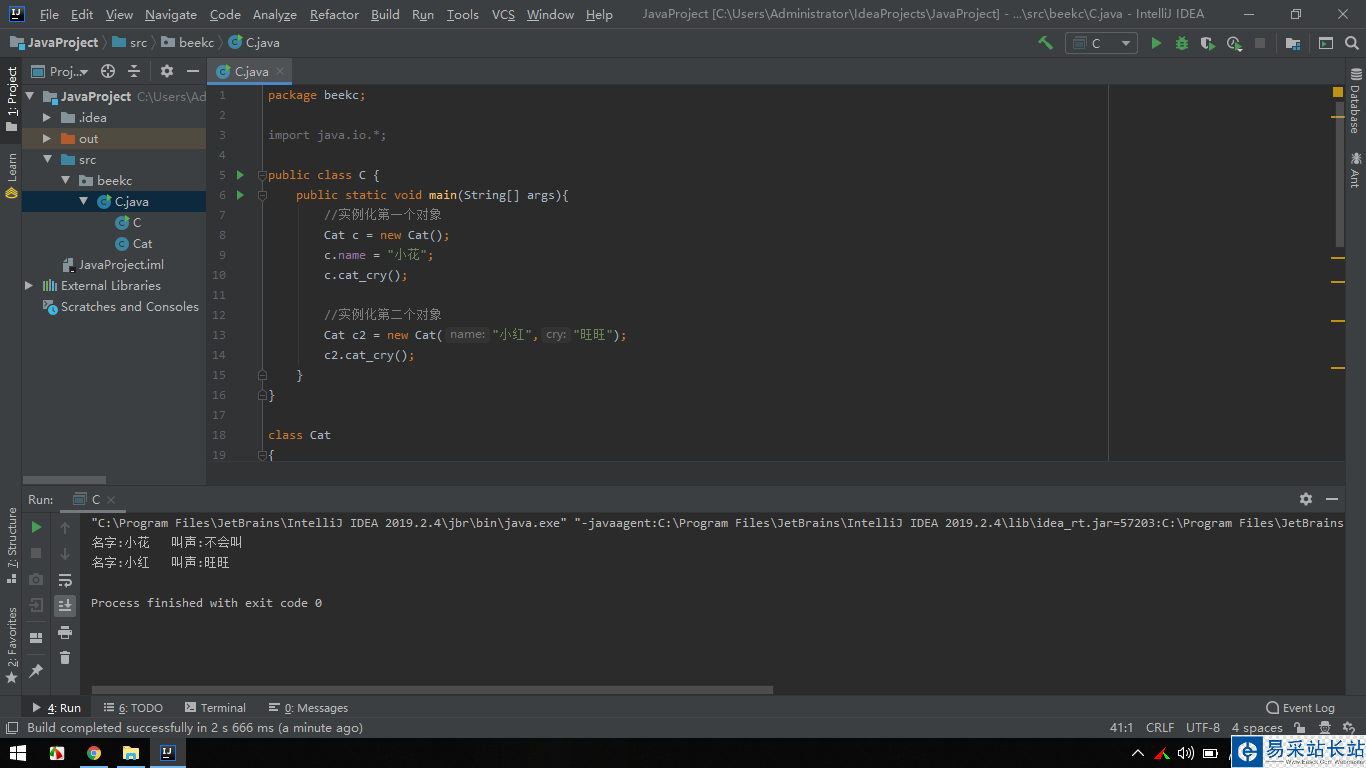Run configuration C with green play button in top toolbar
The image size is (1366, 768).
point(1156,43)
